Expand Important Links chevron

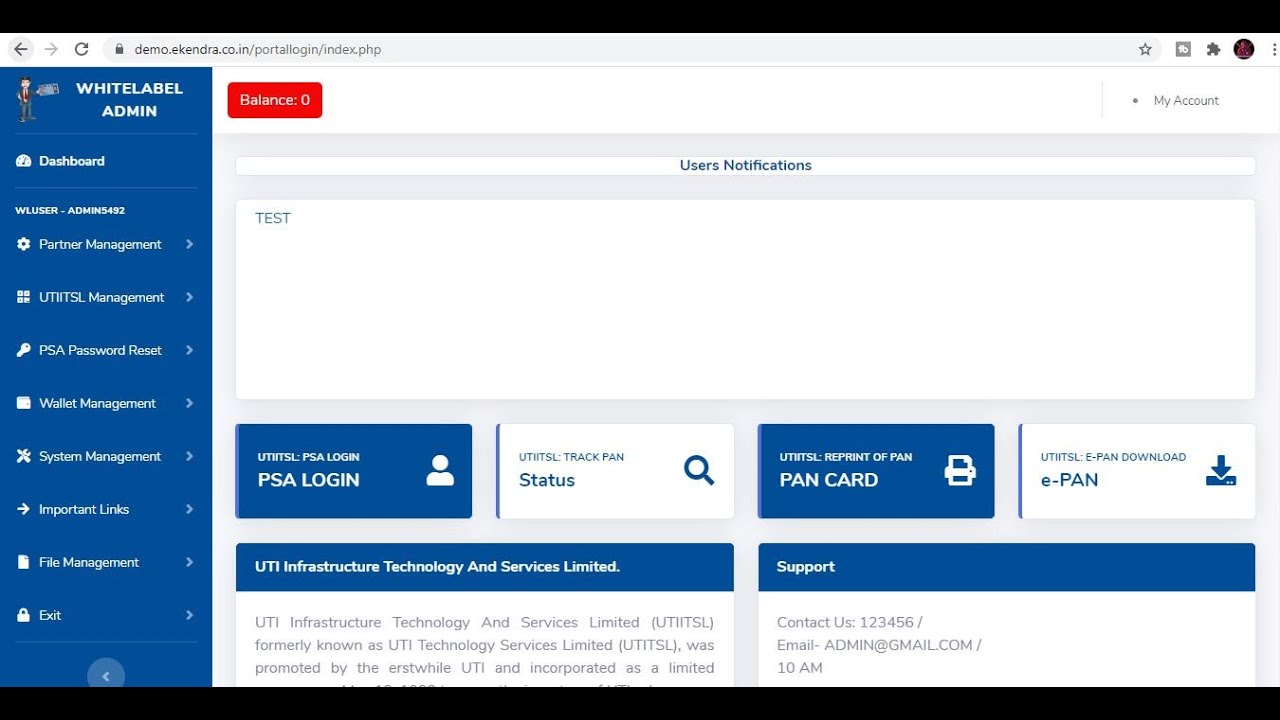click(189, 509)
